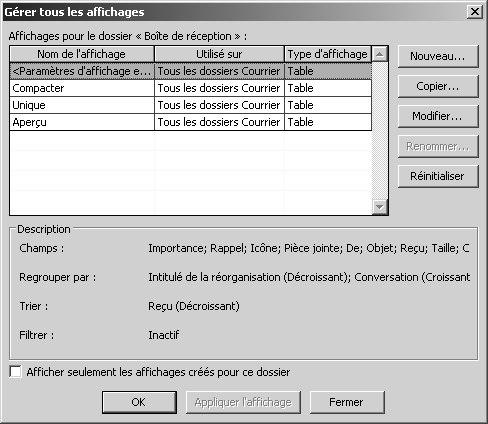This screenshot has height=424, width=488.
Task: Close the window with the X button
Action: (x=474, y=12)
